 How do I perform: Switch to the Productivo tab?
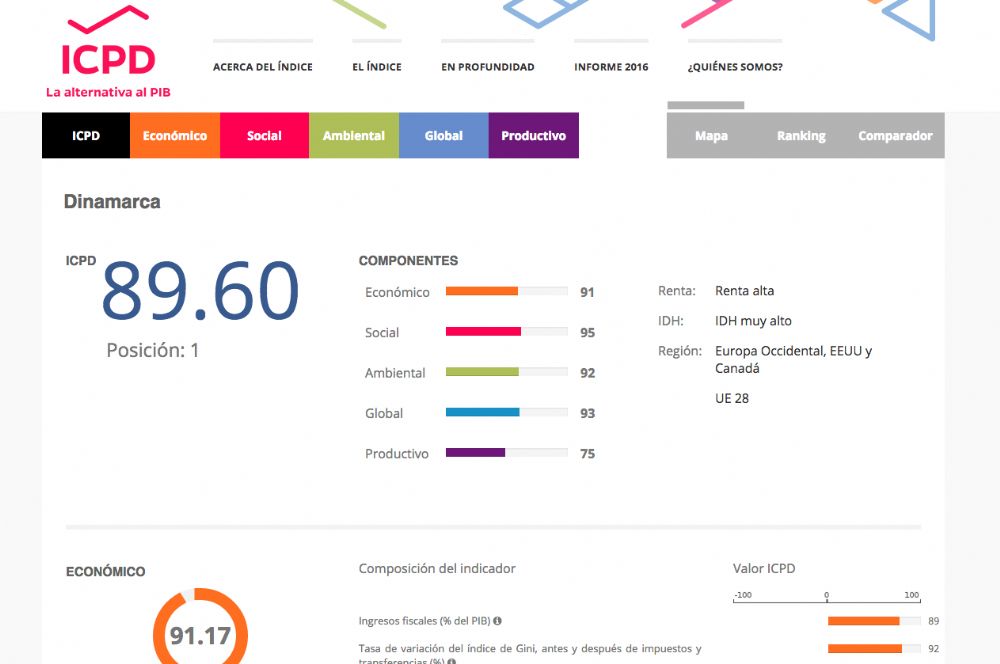point(533,136)
